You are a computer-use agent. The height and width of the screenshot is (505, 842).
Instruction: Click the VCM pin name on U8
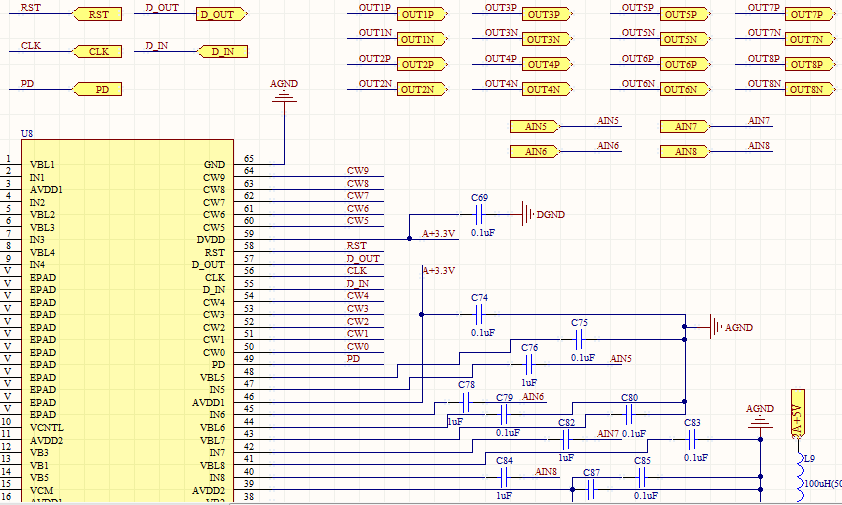[41, 490]
